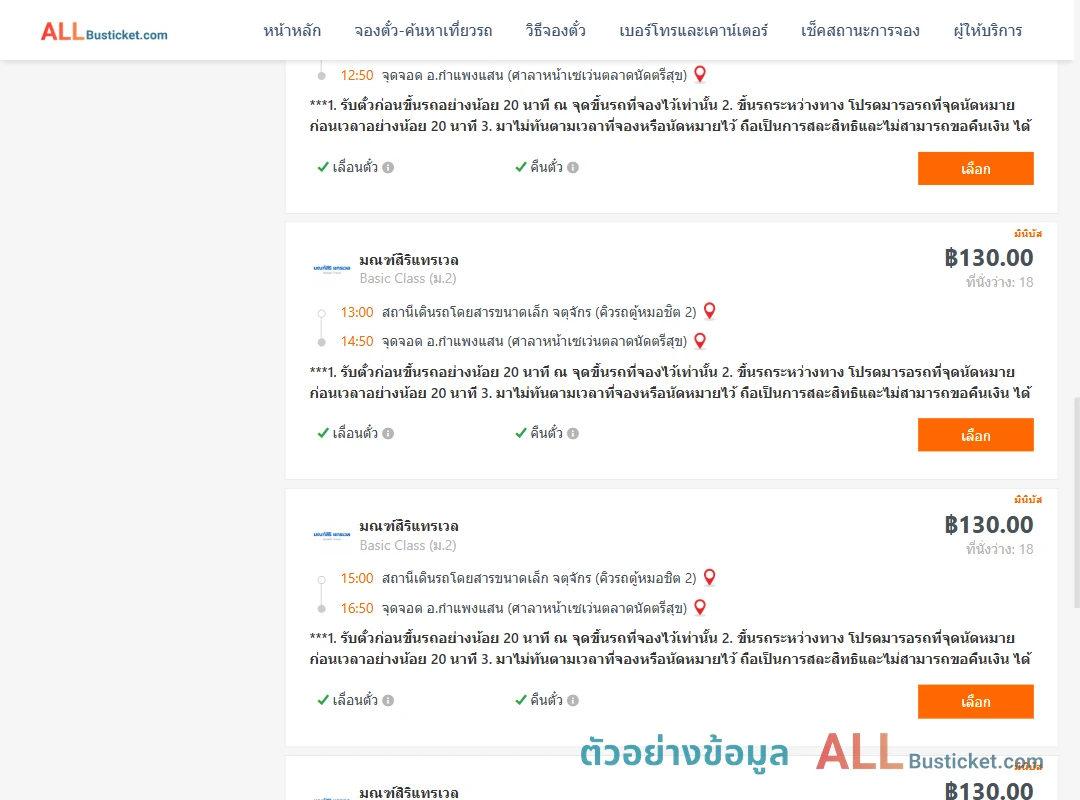This screenshot has height=800, width=1080.
Task: Go to หน้าหลัก in navigation
Action: 292,30
